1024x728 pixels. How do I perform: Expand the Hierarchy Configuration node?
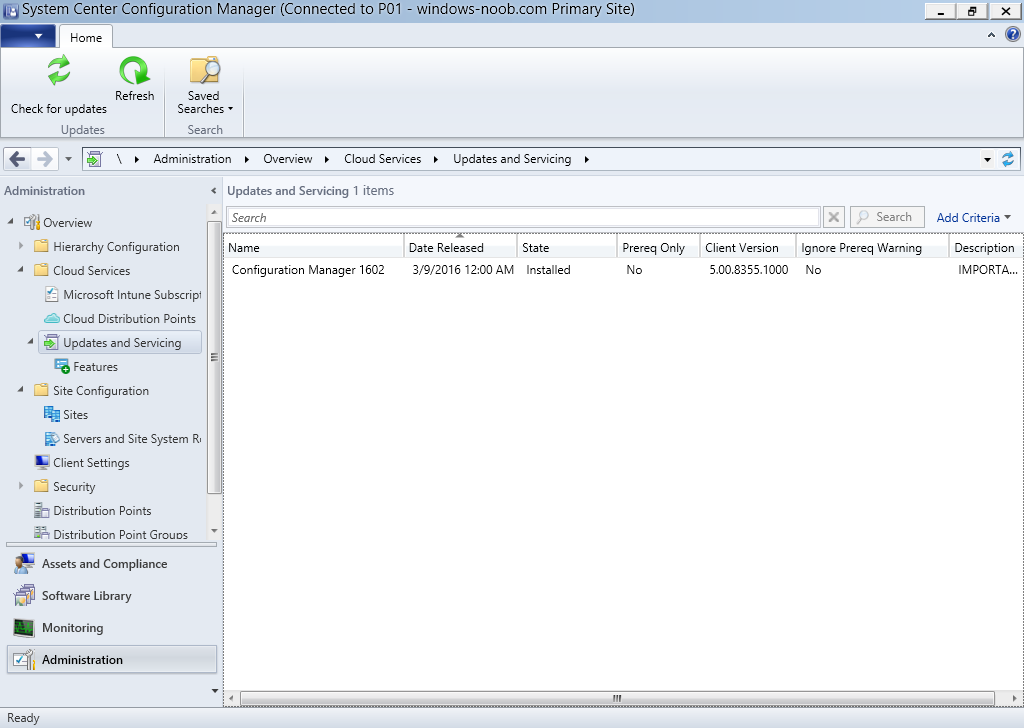pos(21,246)
